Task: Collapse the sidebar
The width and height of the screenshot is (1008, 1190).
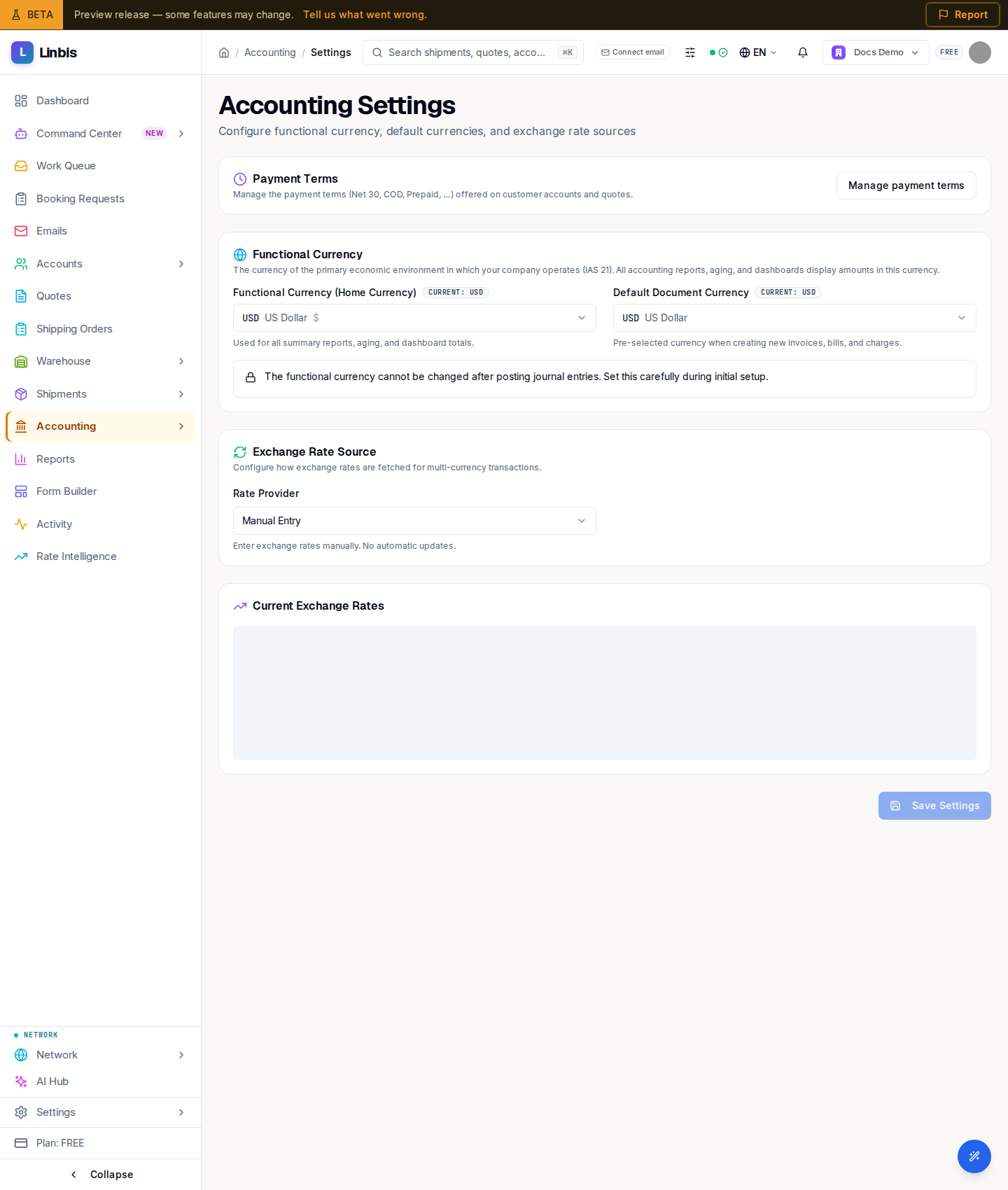Action: [101, 1175]
